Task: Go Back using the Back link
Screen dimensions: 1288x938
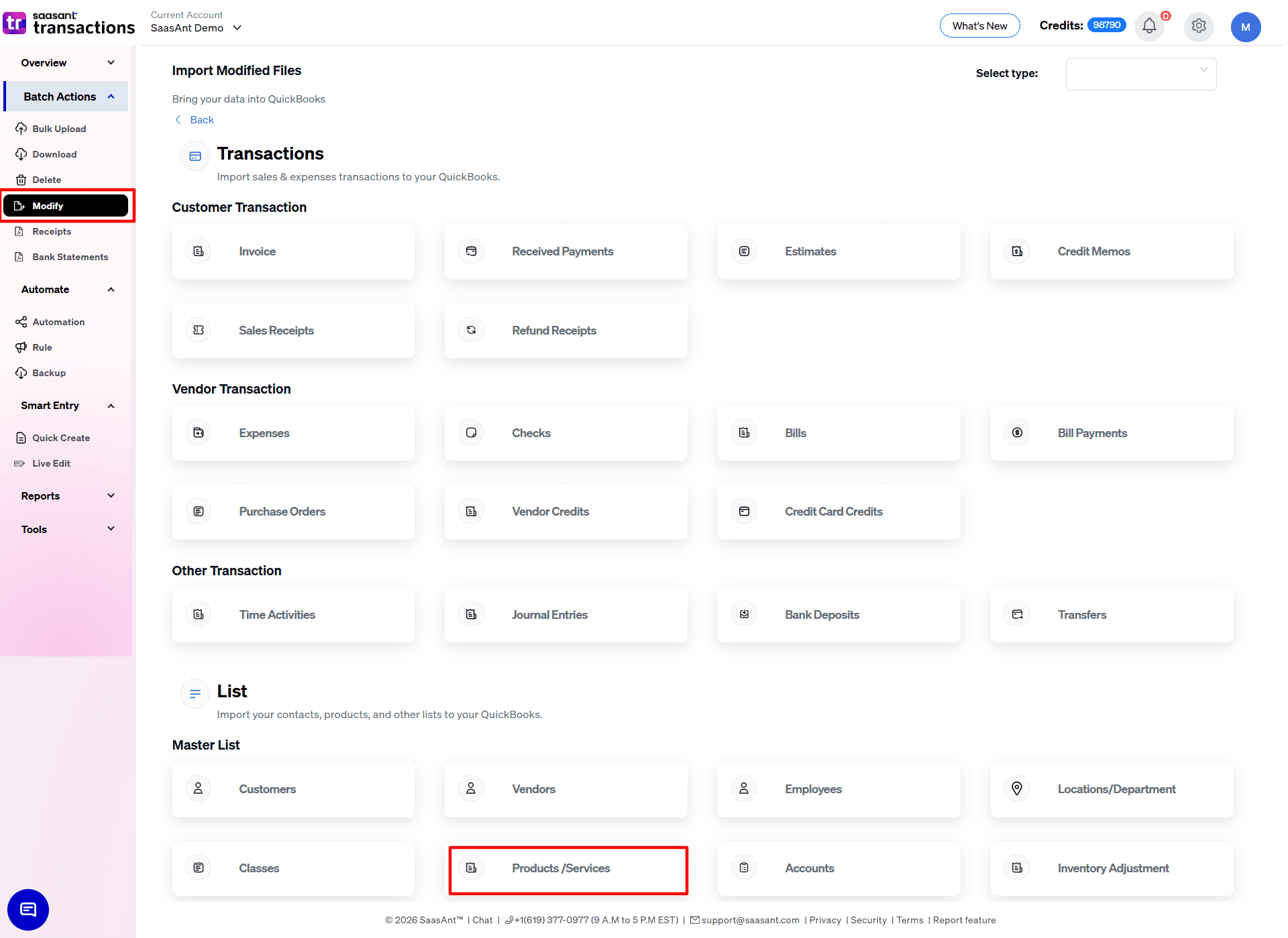Action: coord(194,119)
